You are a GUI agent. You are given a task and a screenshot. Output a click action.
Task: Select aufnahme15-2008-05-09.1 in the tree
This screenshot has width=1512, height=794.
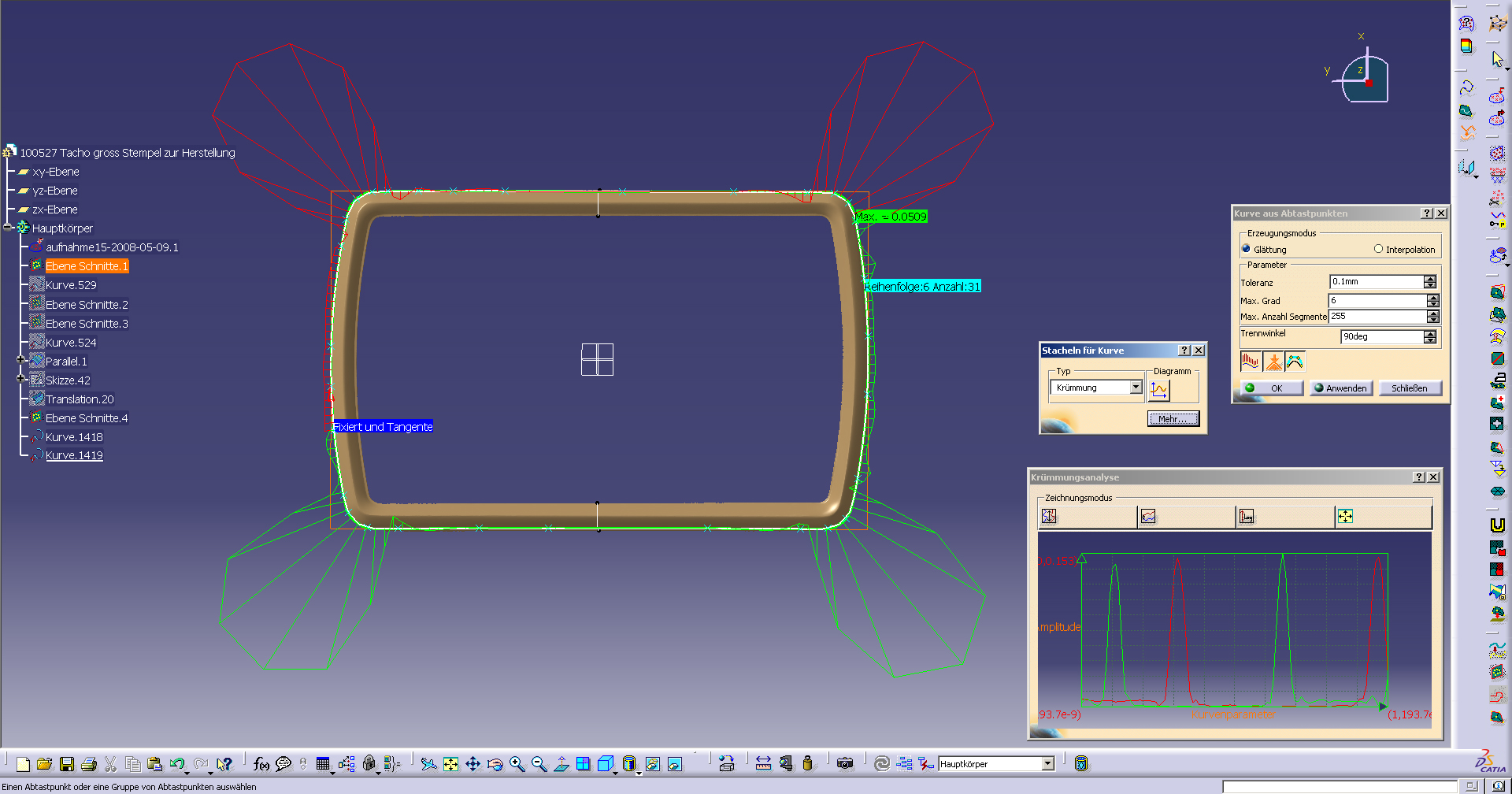pyautogui.click(x=112, y=247)
